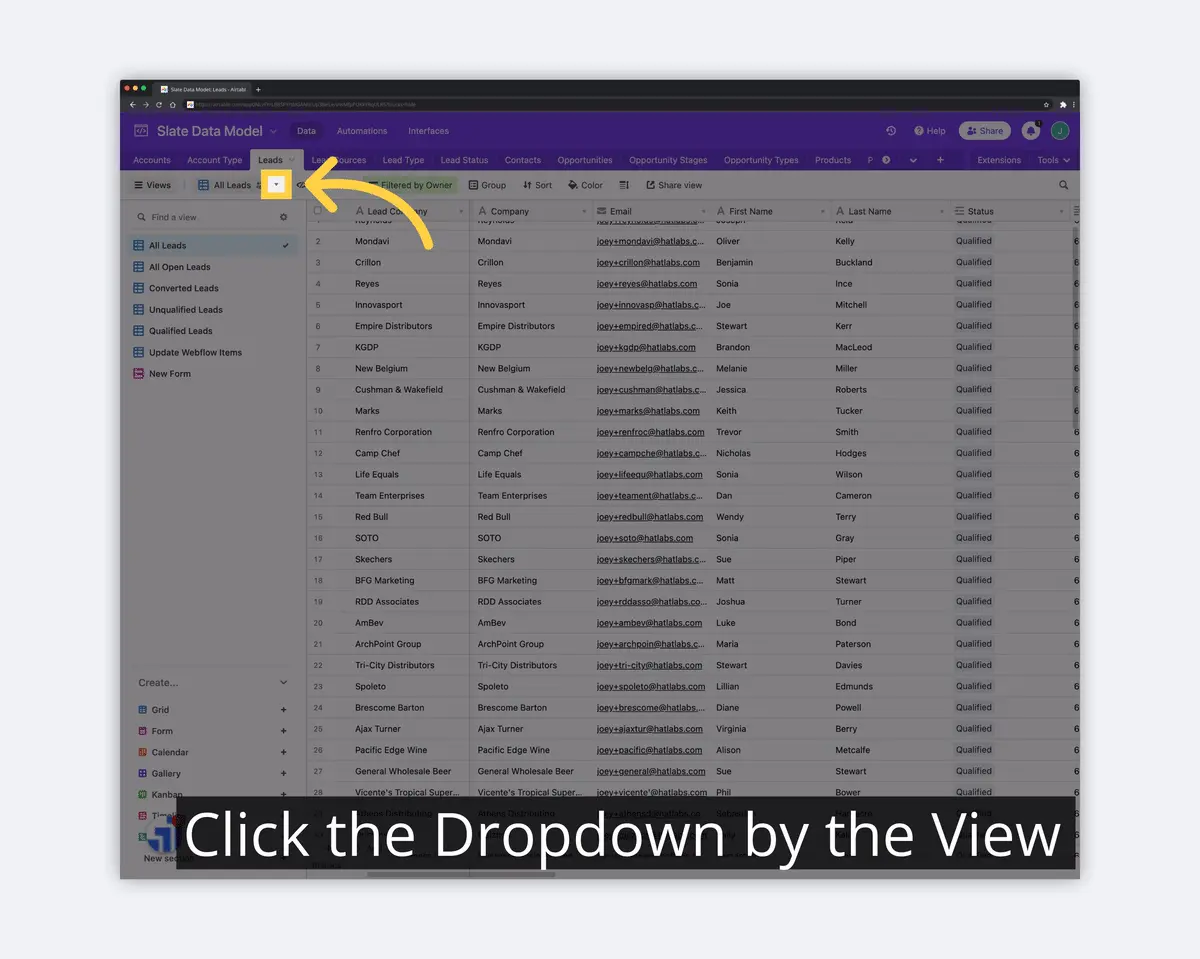Switch to the Interfaces tab
Viewport: 1200px width, 959px height.
tap(428, 131)
